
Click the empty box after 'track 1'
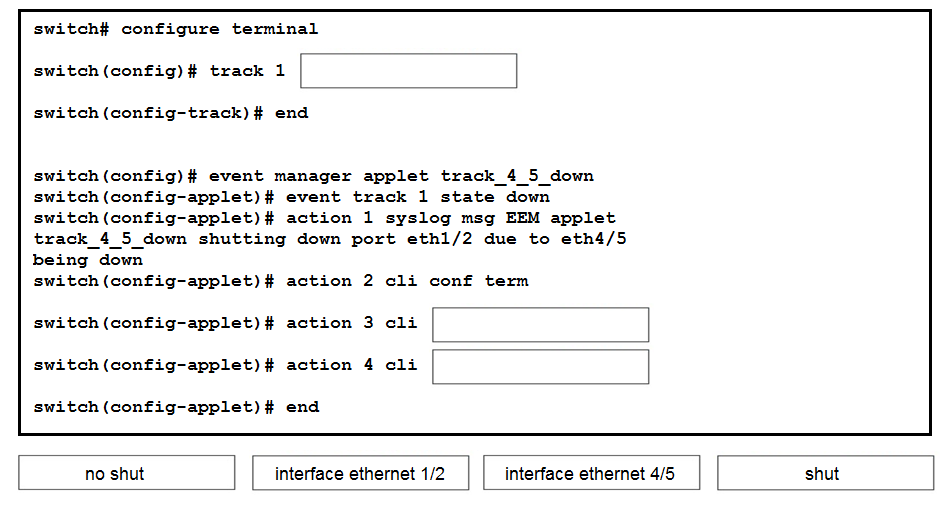[409, 71]
